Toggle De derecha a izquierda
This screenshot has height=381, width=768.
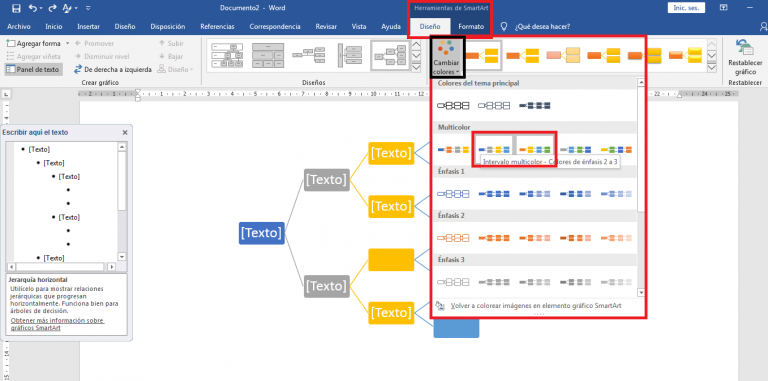pos(113,70)
